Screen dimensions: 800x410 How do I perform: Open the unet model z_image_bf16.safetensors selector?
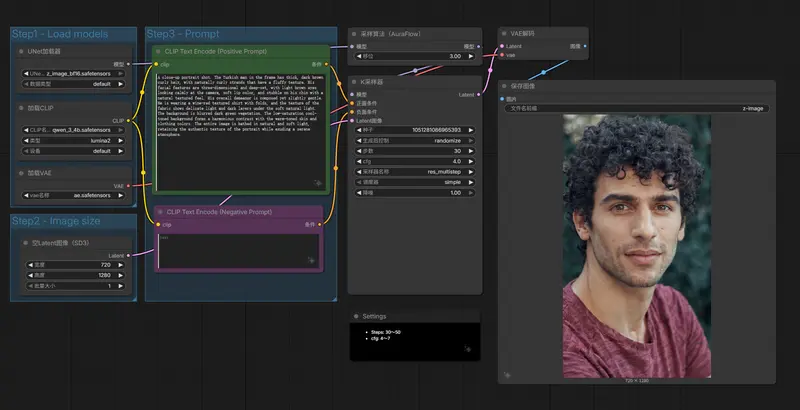[x=73, y=74]
